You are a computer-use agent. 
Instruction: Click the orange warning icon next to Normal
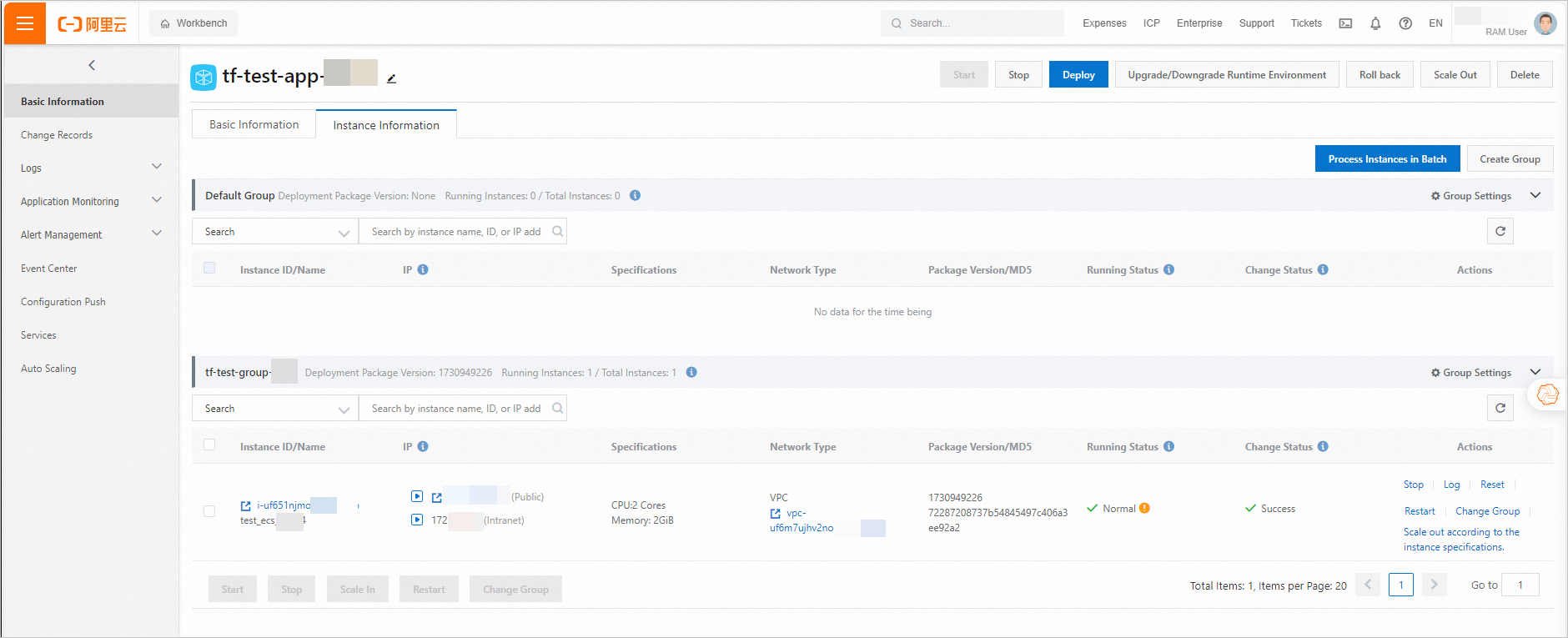click(1144, 508)
